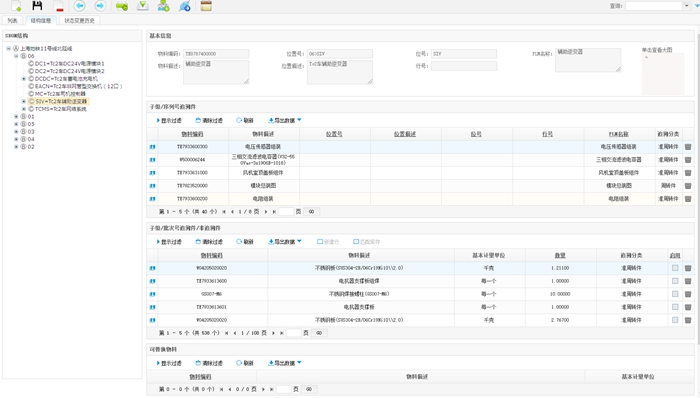Image resolution: width=700 pixels, height=398 pixels.
Task: Open detail icon for row TE7933631000
Action: click(153, 173)
